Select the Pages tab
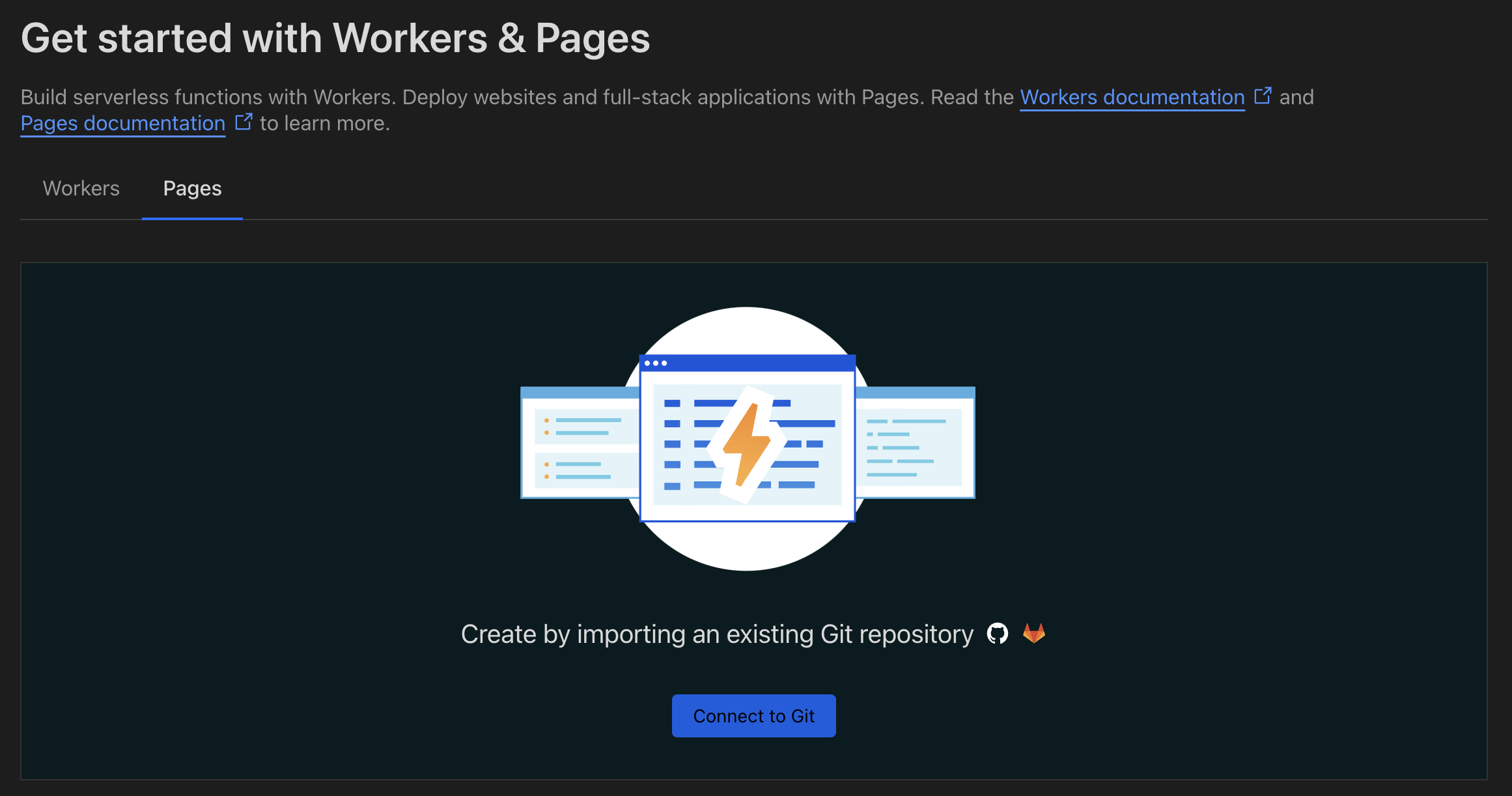Image resolution: width=1512 pixels, height=796 pixels. (x=192, y=188)
